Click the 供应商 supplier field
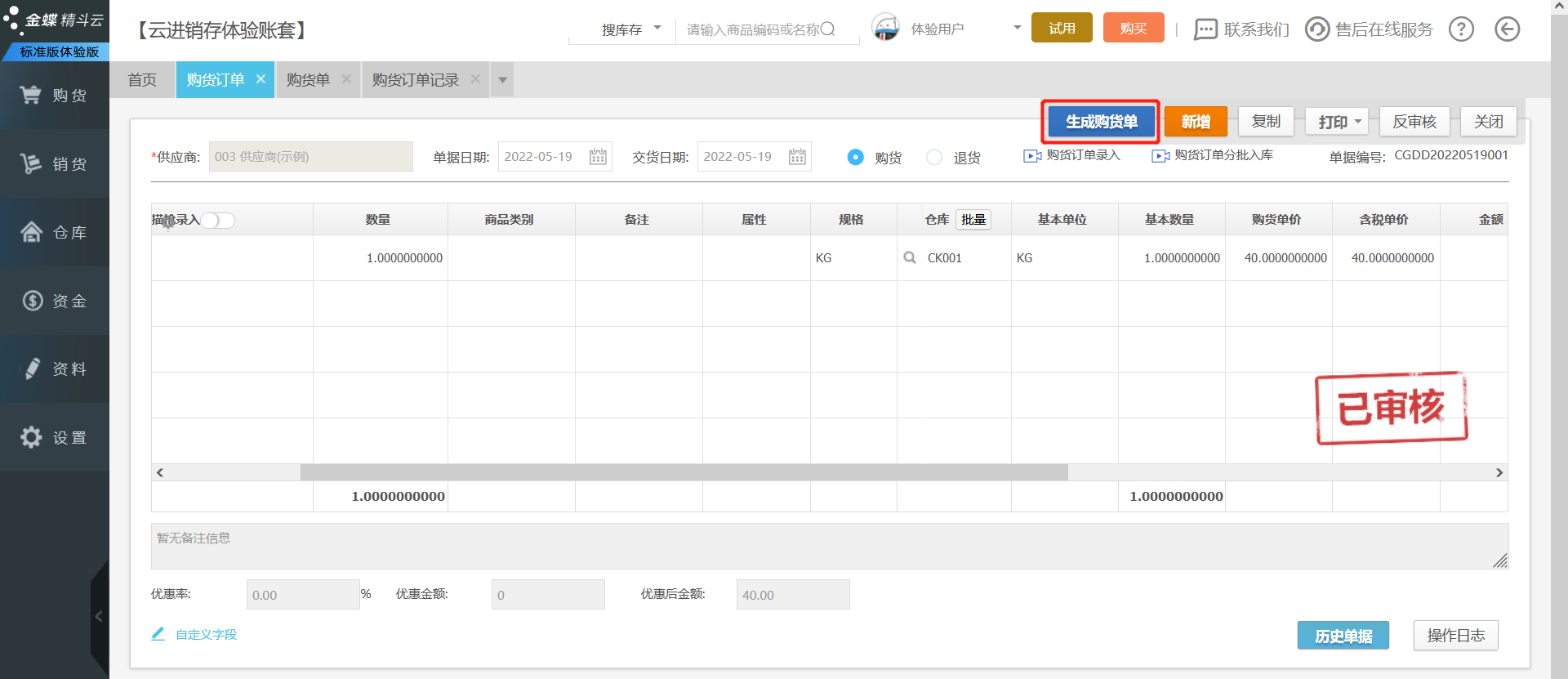Screen dimensions: 1568x679 (x=311, y=157)
